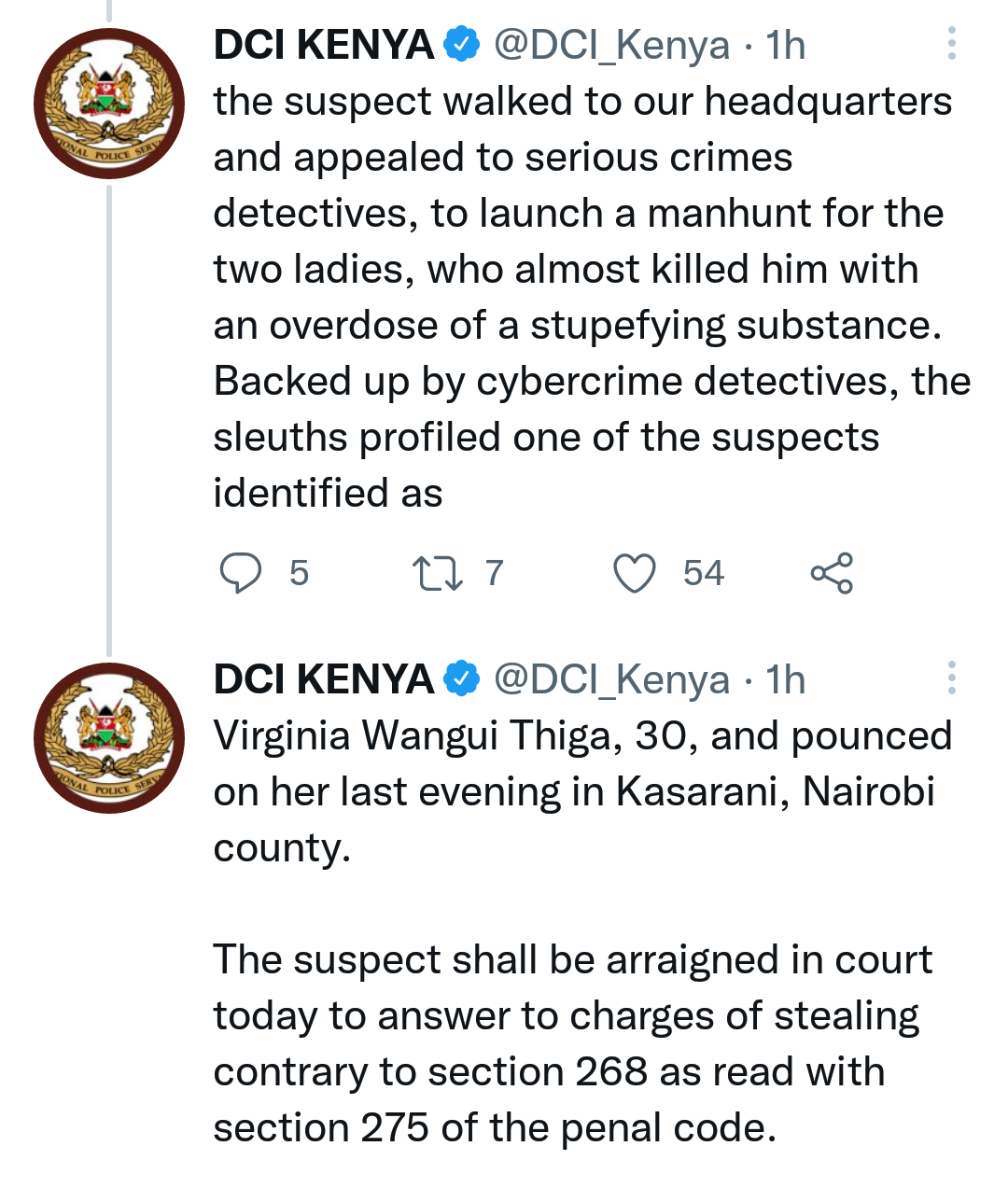Open DCI KENYA name on first tweet
Screen dimensions: 1008x1202
(x=324, y=45)
